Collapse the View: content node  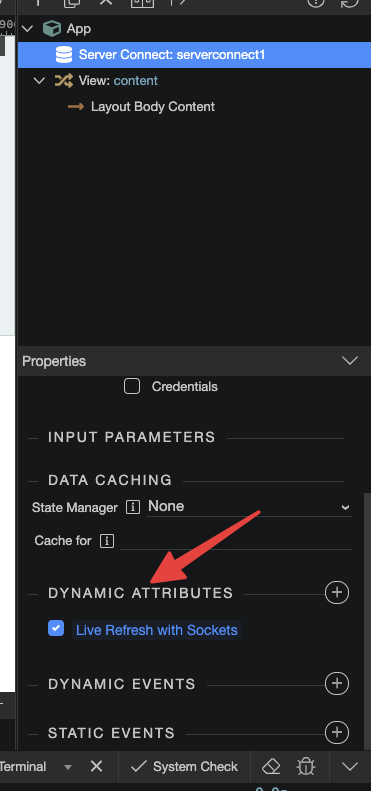click(39, 81)
